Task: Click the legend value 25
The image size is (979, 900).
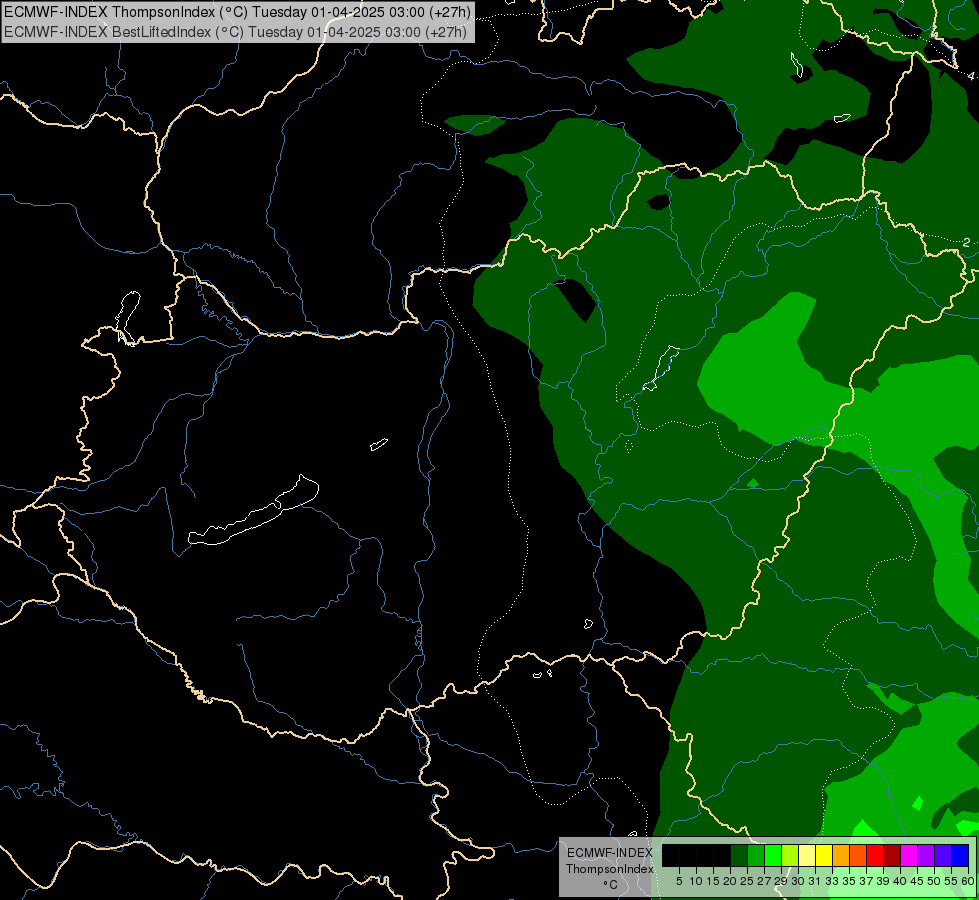Action: [747, 881]
